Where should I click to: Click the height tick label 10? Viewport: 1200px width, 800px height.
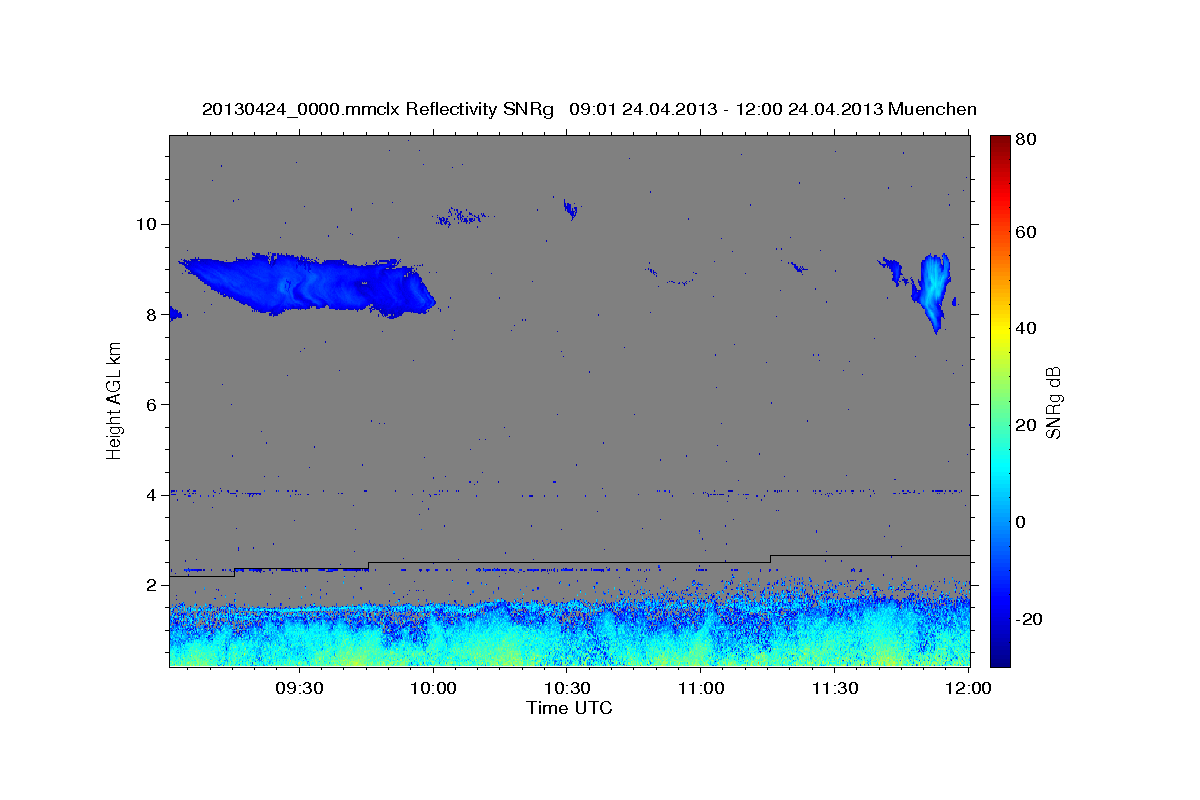148,224
